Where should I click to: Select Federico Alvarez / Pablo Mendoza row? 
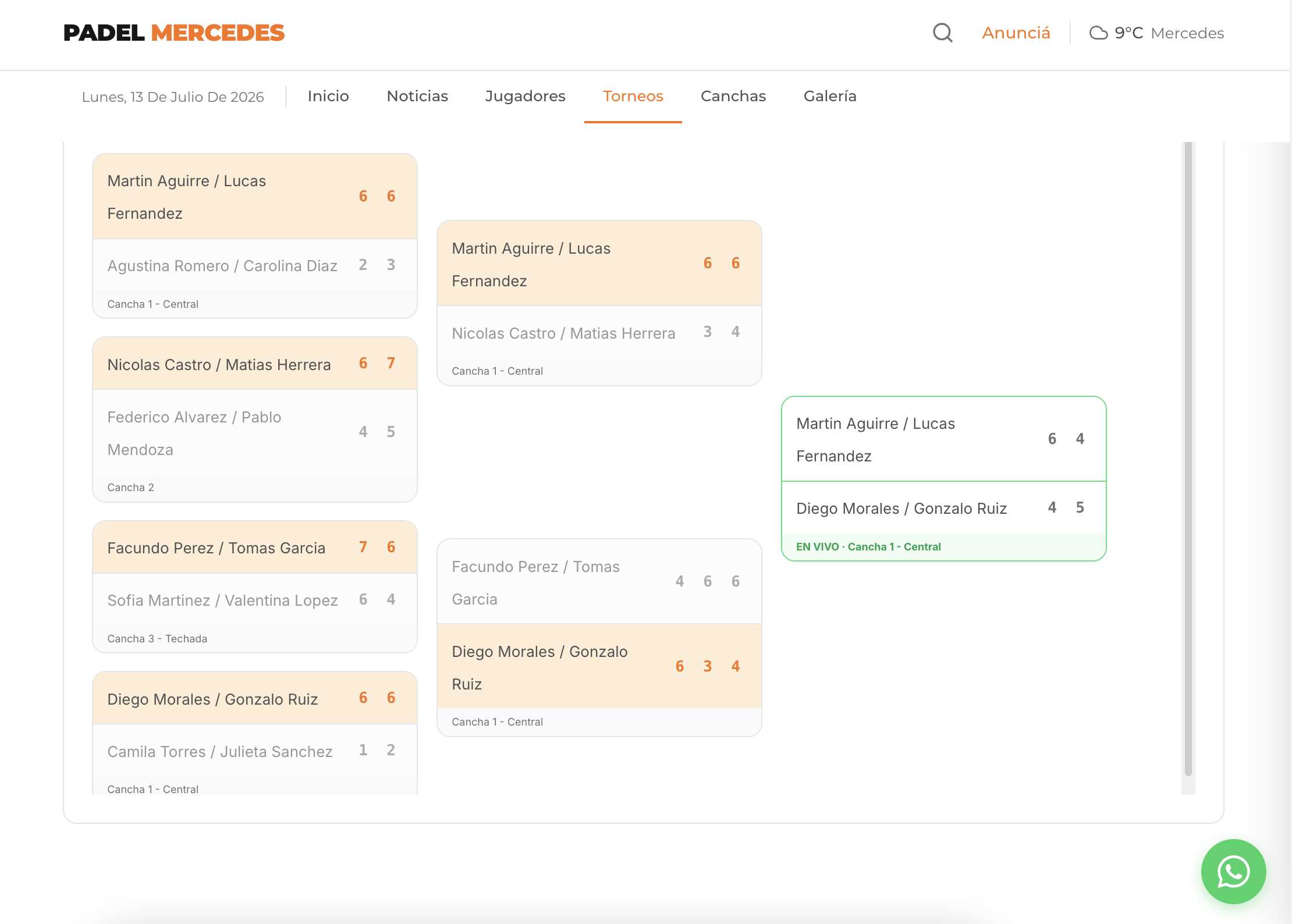coord(255,432)
